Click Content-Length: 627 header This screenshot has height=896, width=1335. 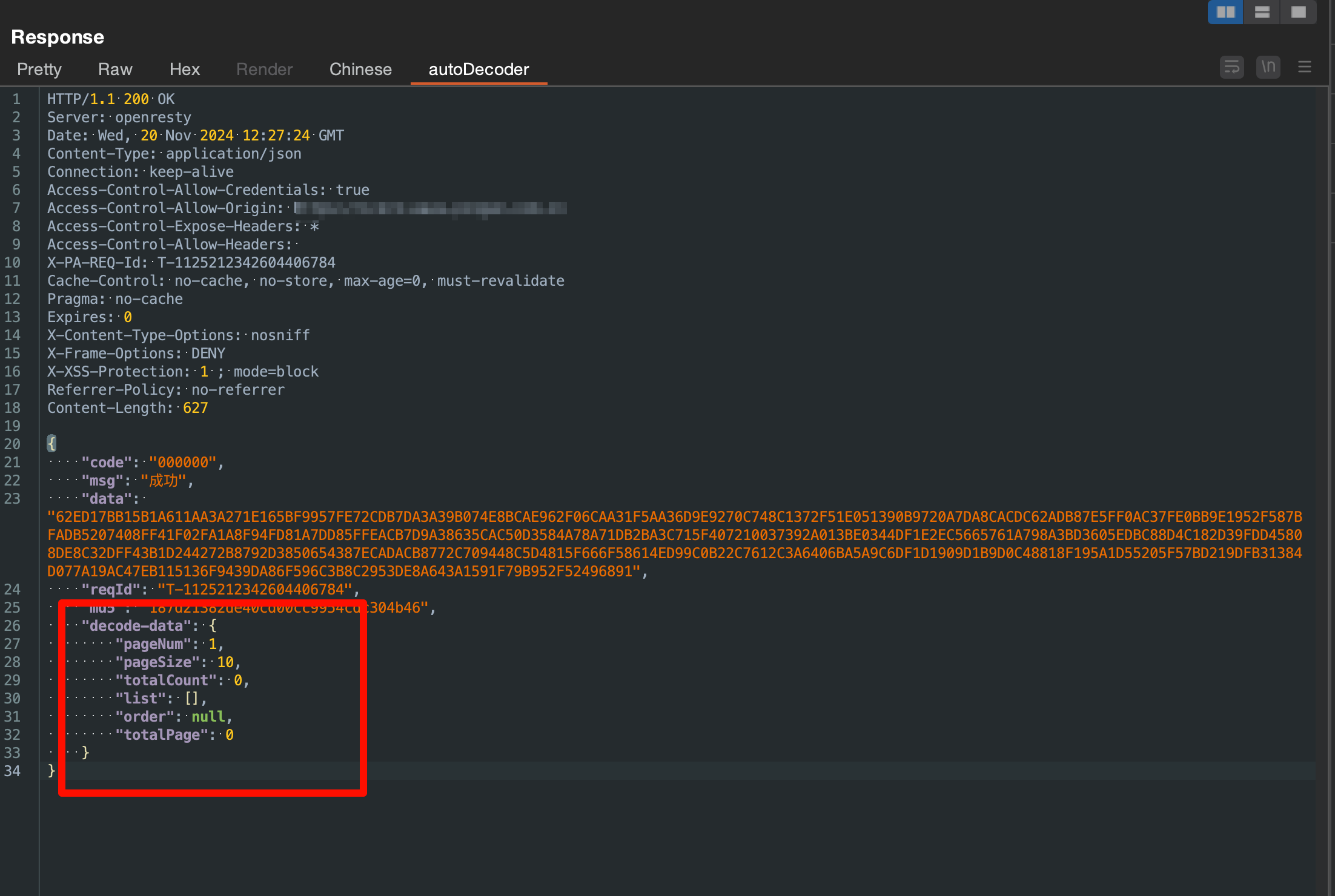(x=128, y=407)
